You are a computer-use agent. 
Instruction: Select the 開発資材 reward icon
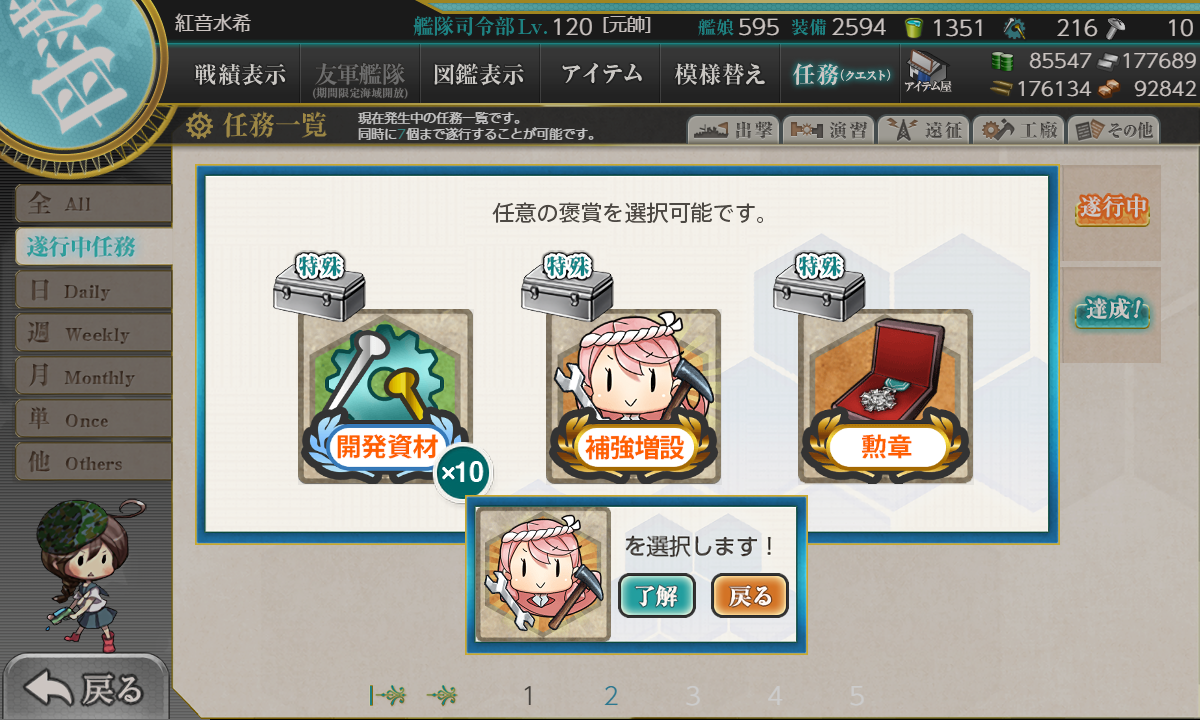(385, 396)
